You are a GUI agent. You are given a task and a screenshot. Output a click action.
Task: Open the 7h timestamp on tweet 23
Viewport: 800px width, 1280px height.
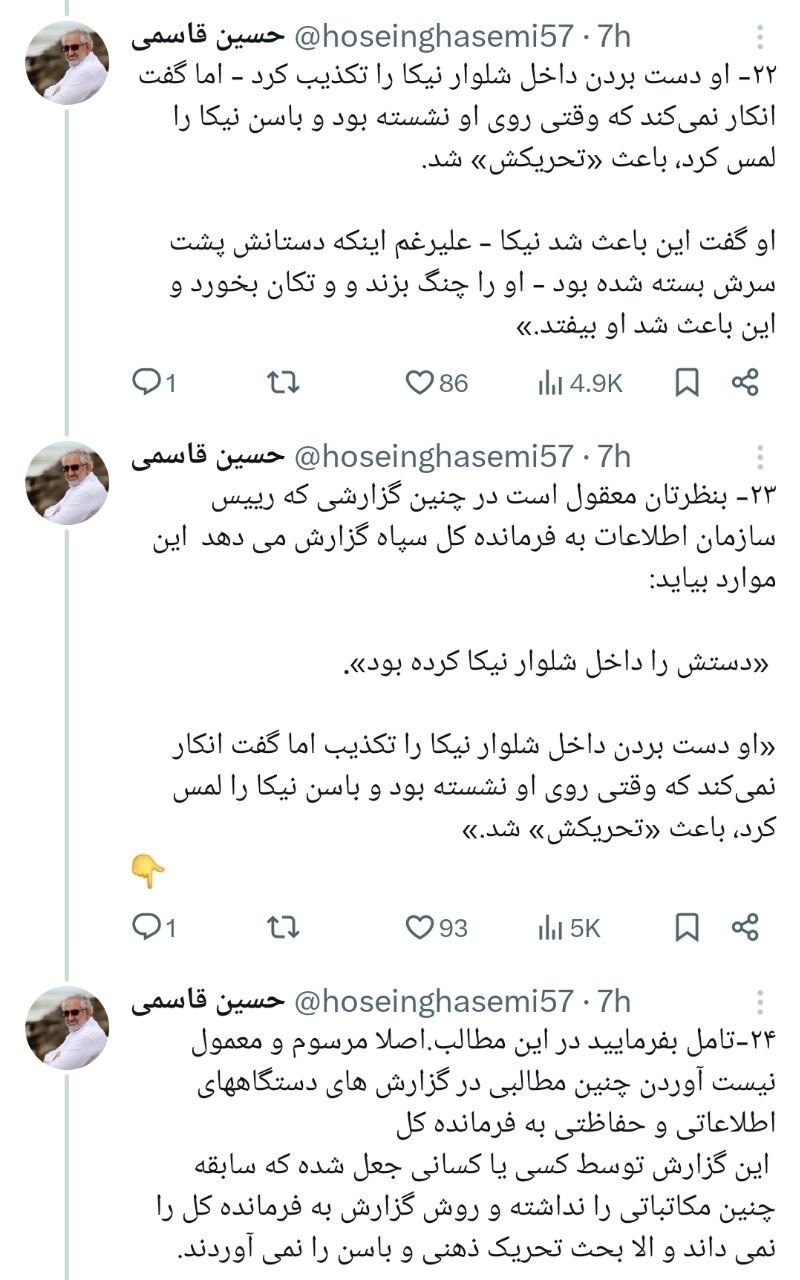614,457
